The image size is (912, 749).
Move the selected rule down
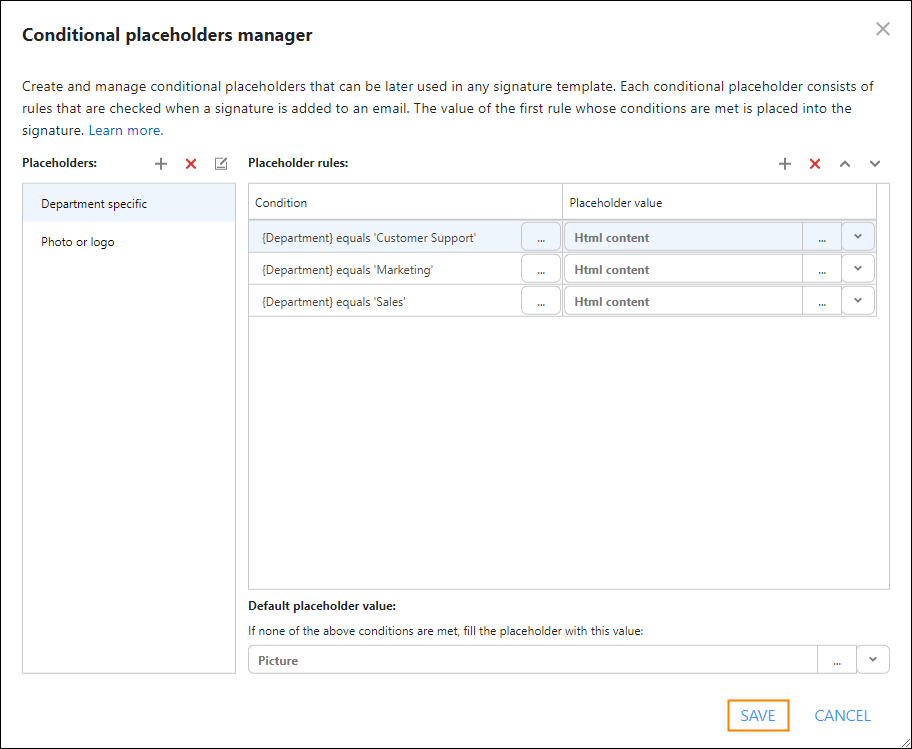(x=875, y=163)
